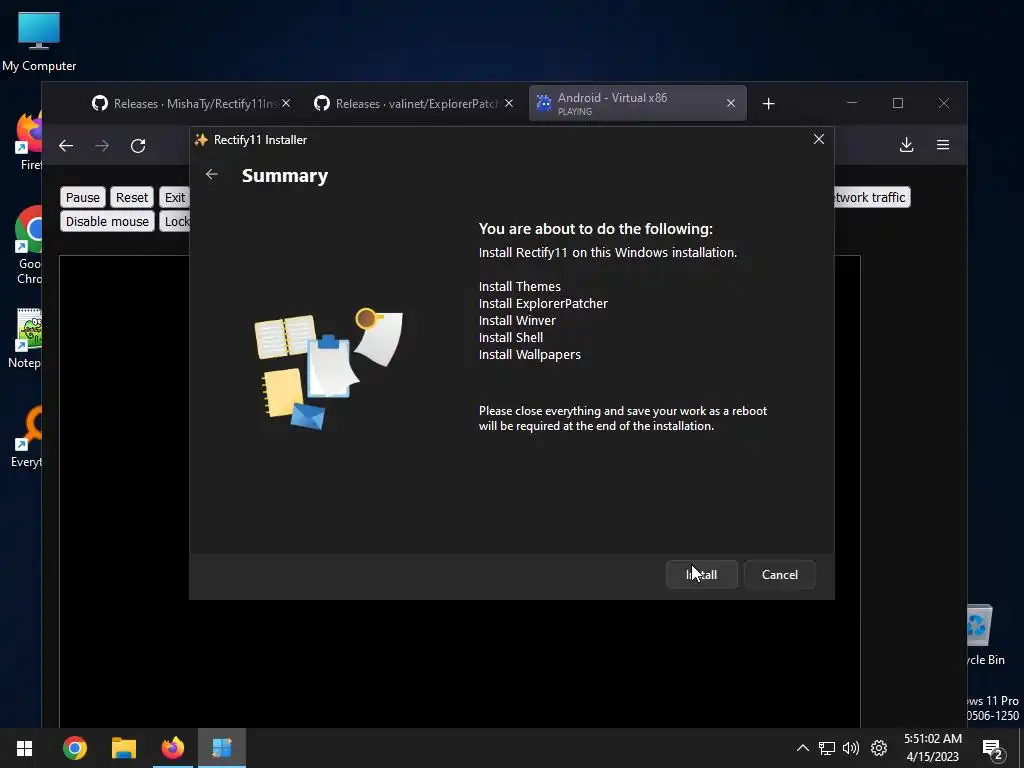Click the Summary page heading
This screenshot has width=1024, height=768.
pos(285,176)
